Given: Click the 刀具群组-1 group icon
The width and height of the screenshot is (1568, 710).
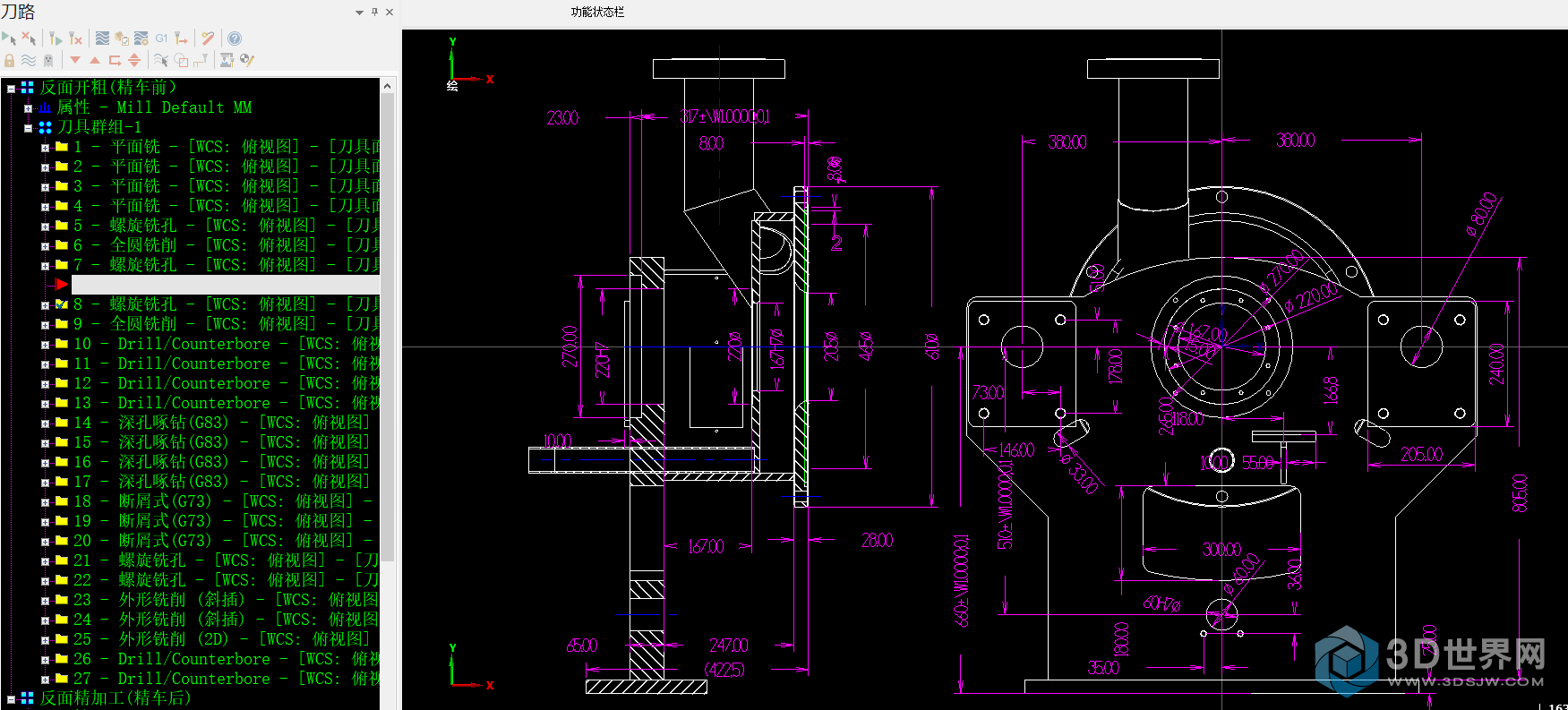Looking at the screenshot, I should [45, 128].
